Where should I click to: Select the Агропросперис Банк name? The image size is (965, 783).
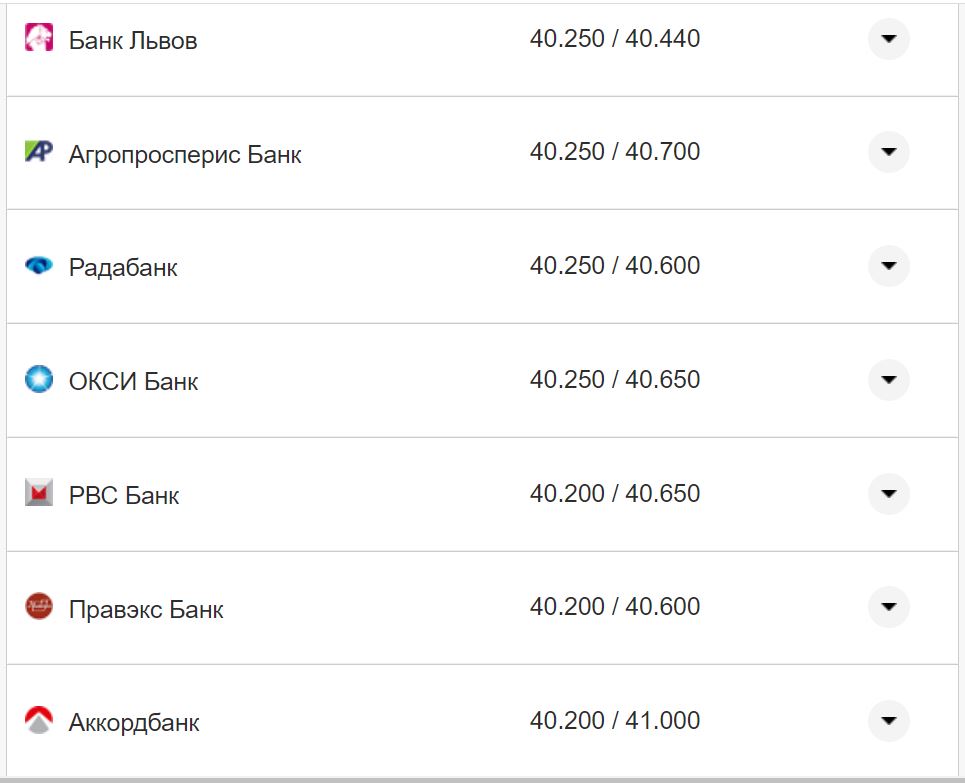coord(185,155)
